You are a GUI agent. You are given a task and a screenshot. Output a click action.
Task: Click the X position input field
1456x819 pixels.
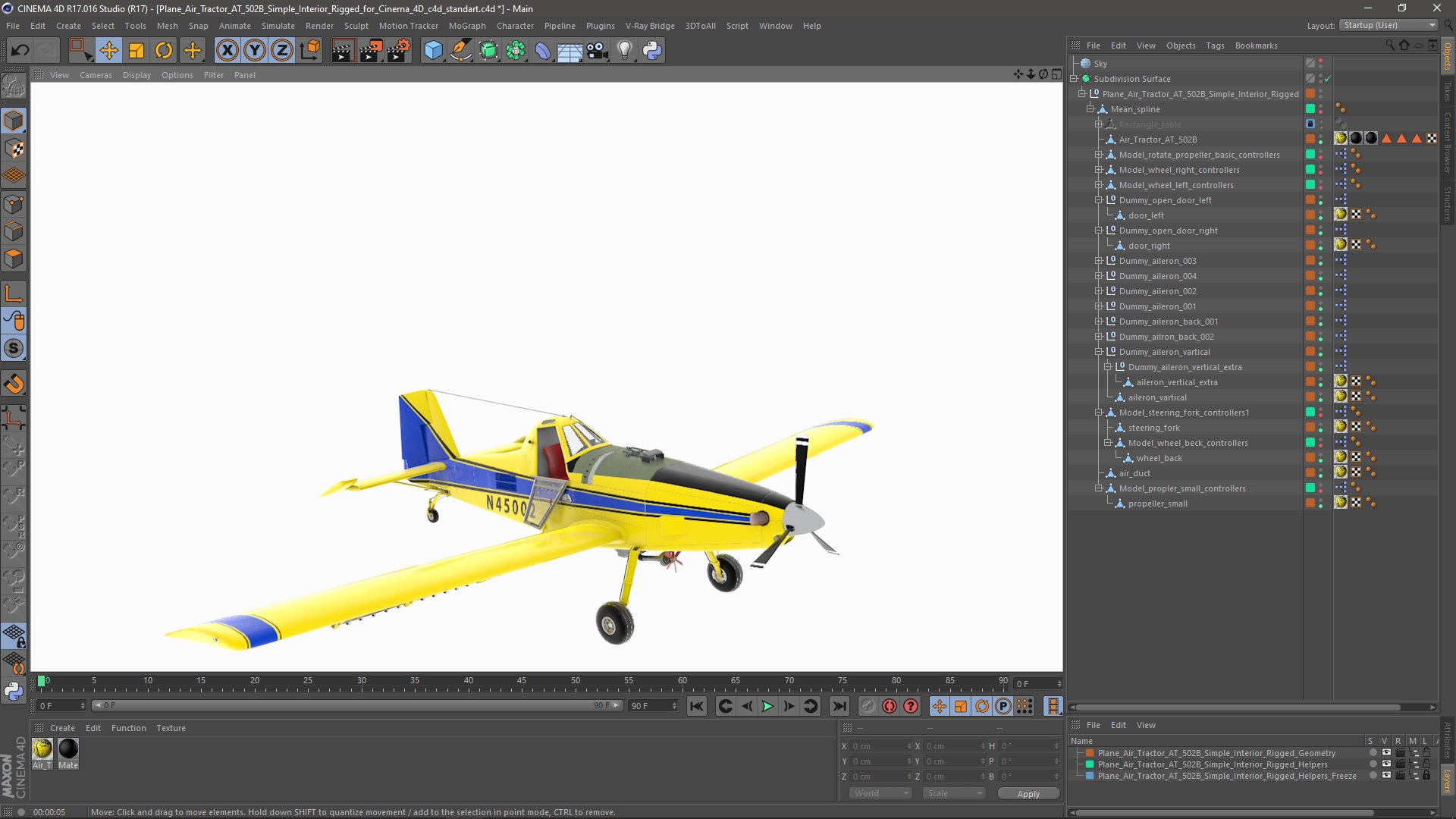[880, 746]
